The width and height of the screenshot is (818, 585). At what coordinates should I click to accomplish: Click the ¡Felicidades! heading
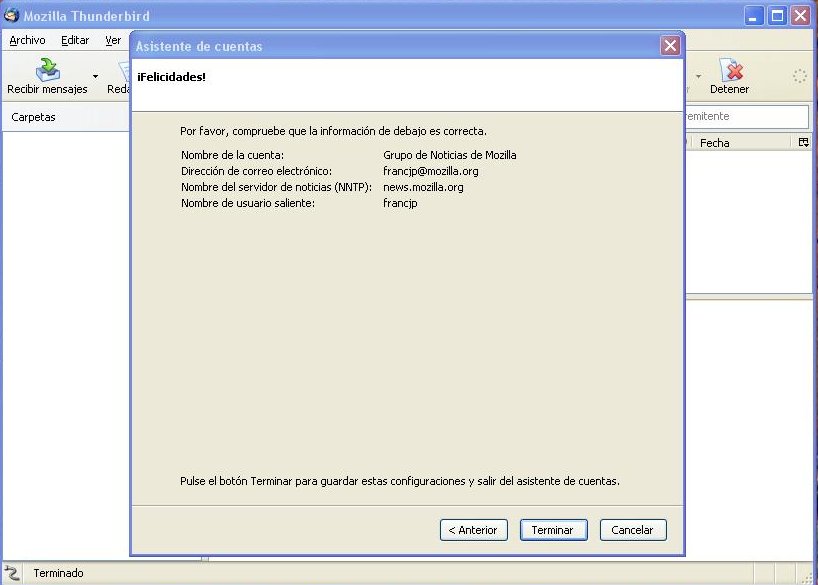(x=171, y=77)
